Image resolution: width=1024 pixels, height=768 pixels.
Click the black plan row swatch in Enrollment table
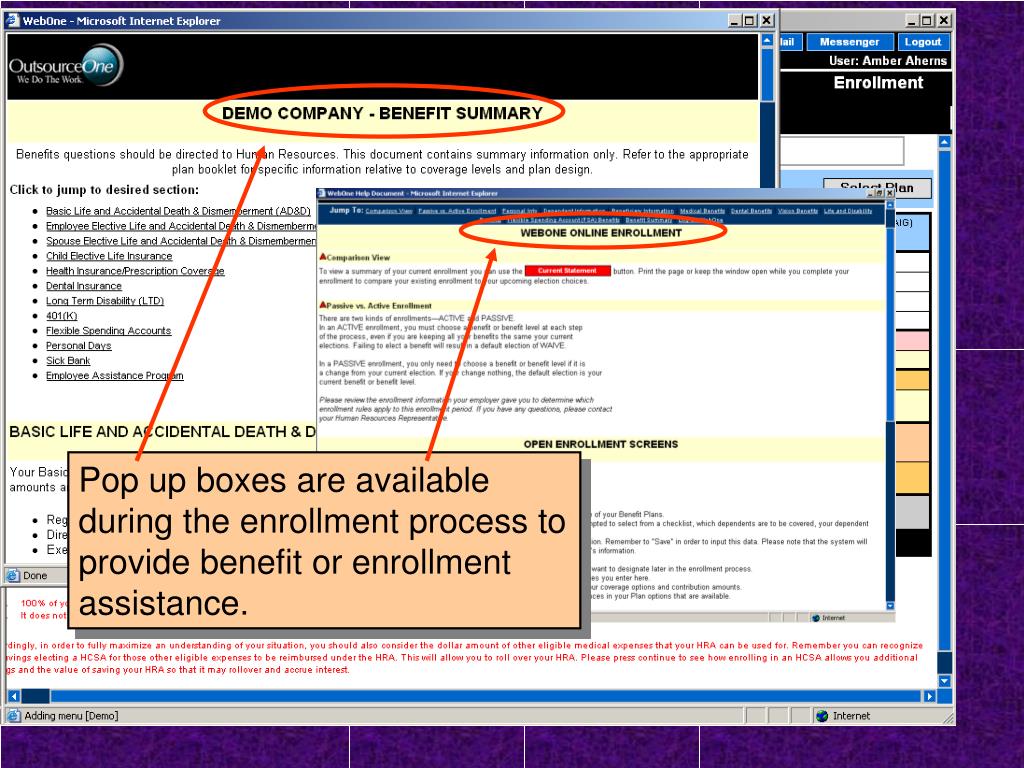click(912, 543)
